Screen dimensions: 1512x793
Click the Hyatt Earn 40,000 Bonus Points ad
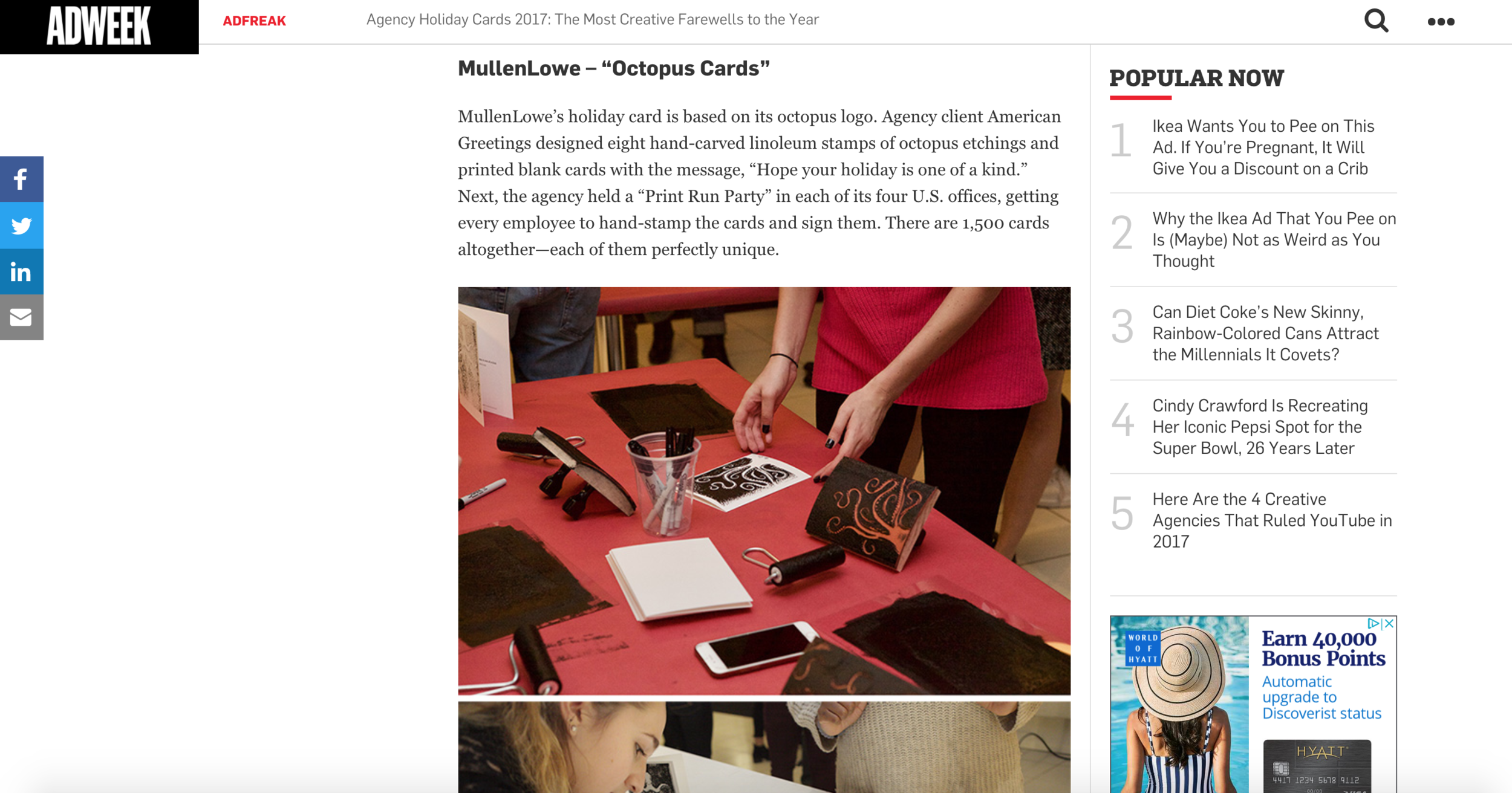1253,704
